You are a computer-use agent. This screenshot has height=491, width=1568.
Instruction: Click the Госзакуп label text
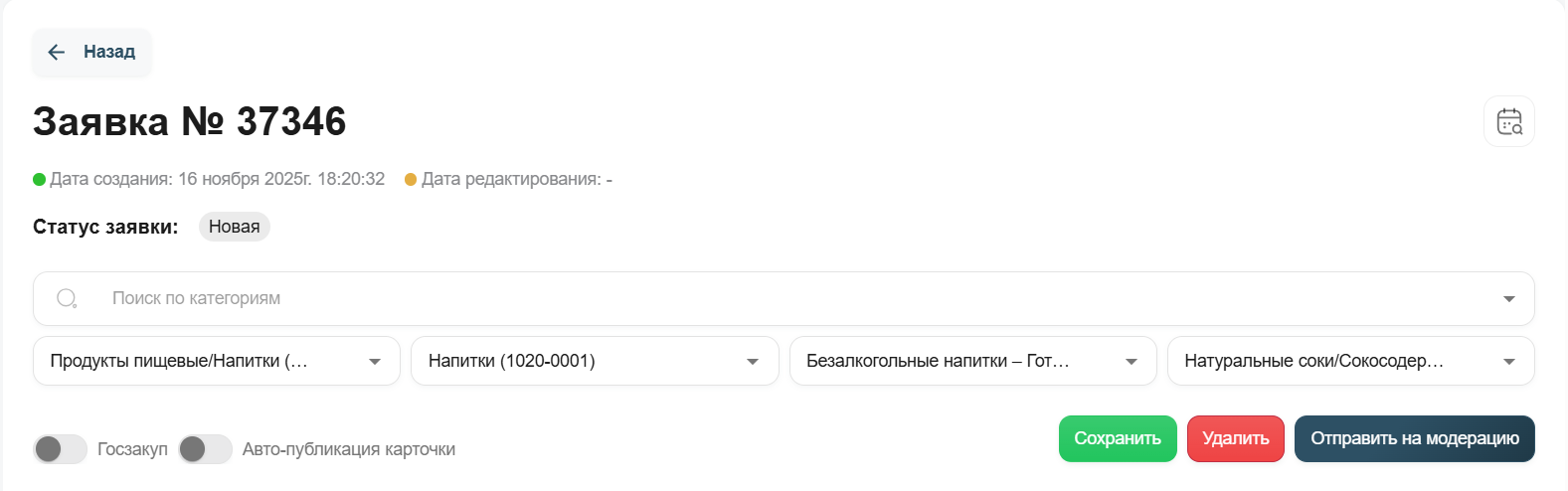(132, 449)
